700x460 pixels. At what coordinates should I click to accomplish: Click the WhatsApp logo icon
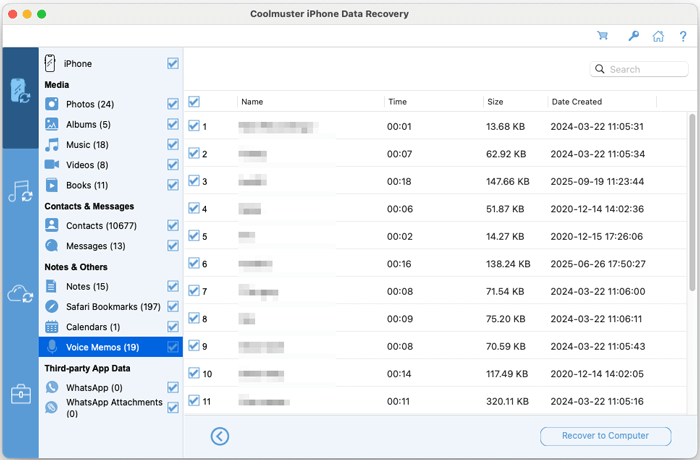(52, 387)
